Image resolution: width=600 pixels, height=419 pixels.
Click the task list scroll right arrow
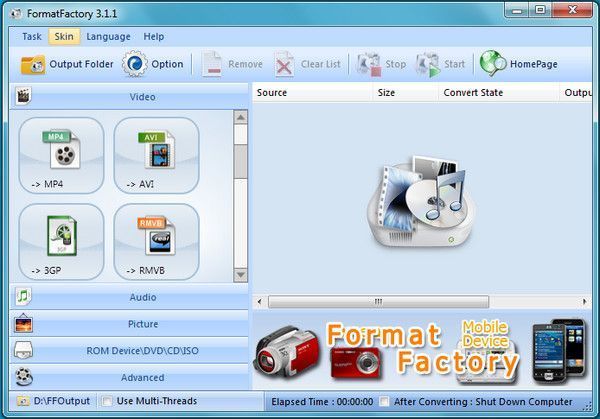pos(584,302)
